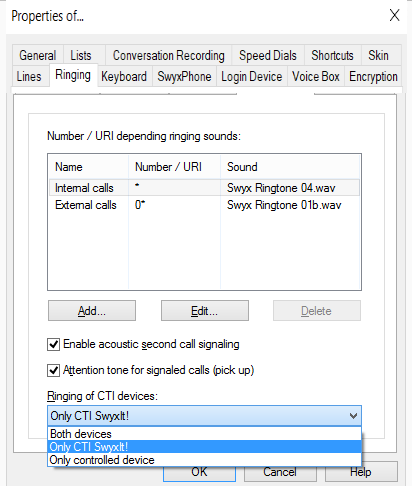Select the External calls ringtone row
The width and height of the screenshot is (412, 486).
pos(204,205)
